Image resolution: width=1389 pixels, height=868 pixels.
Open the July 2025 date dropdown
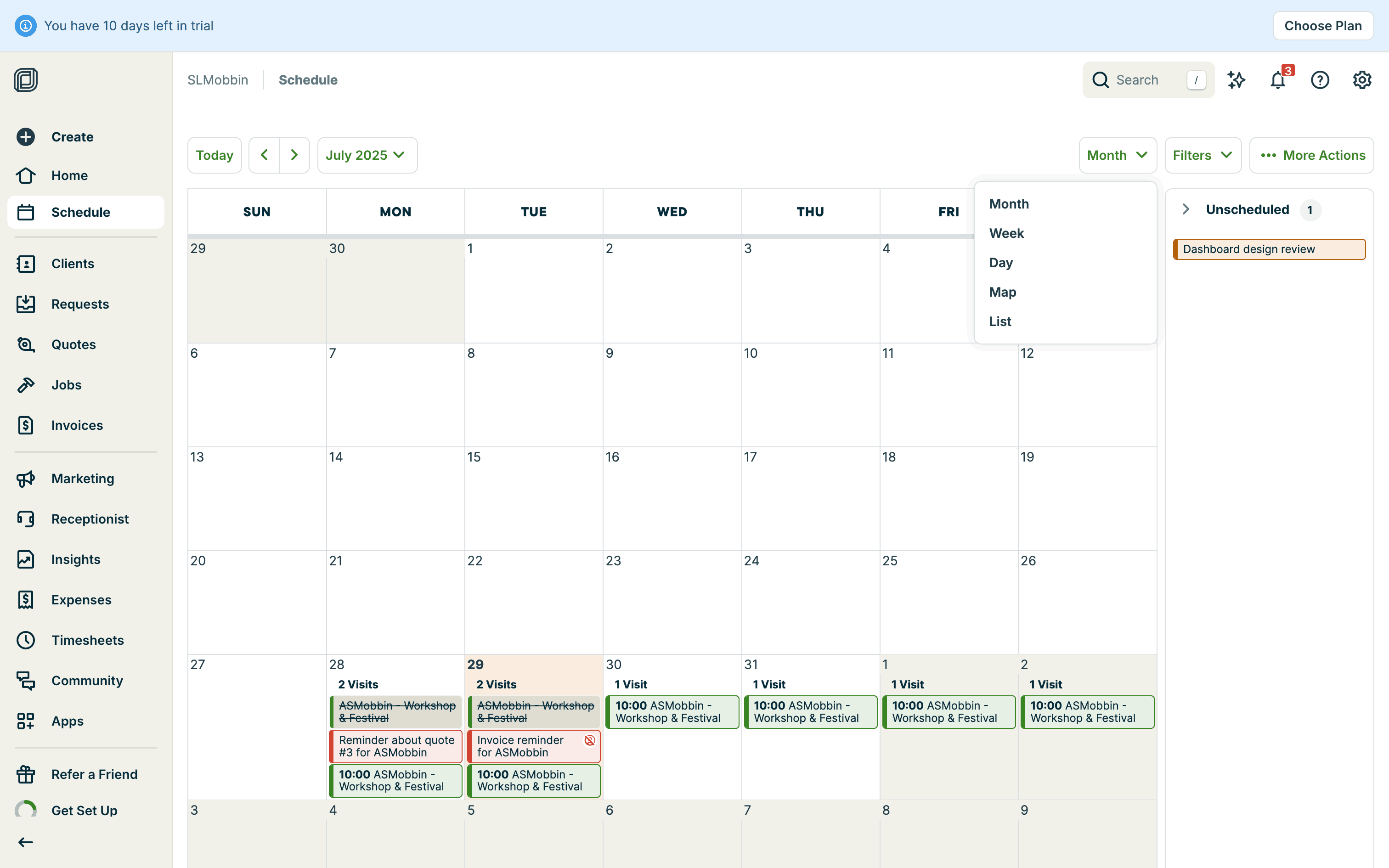click(367, 155)
